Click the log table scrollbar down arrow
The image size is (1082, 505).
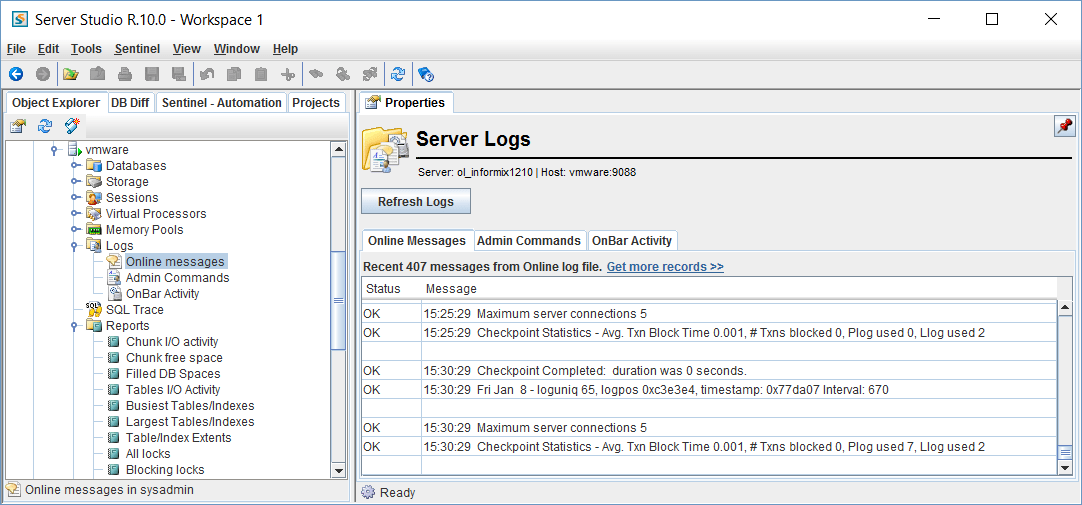pyautogui.click(x=1064, y=467)
